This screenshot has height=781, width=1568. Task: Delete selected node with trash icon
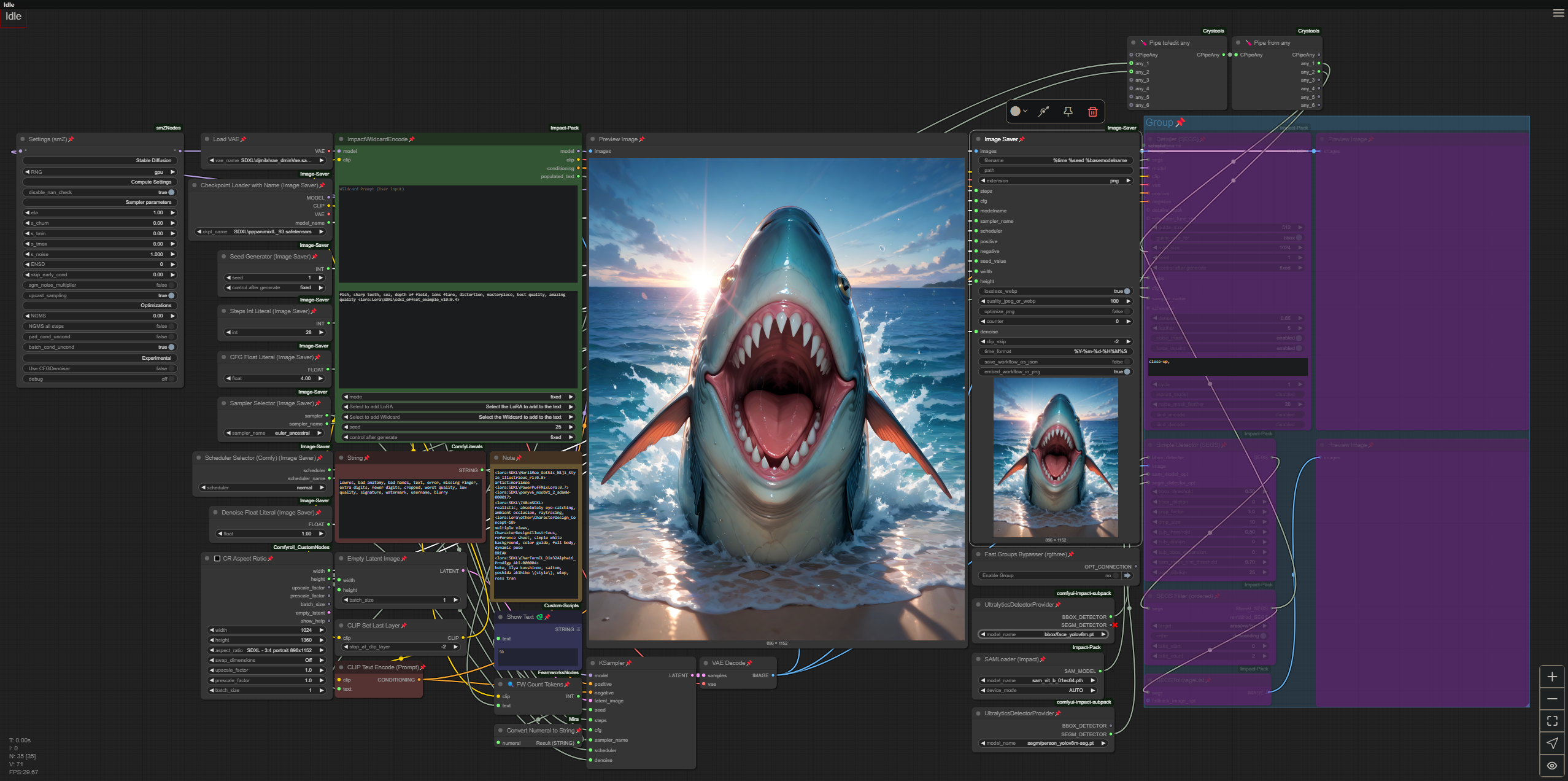[1092, 112]
